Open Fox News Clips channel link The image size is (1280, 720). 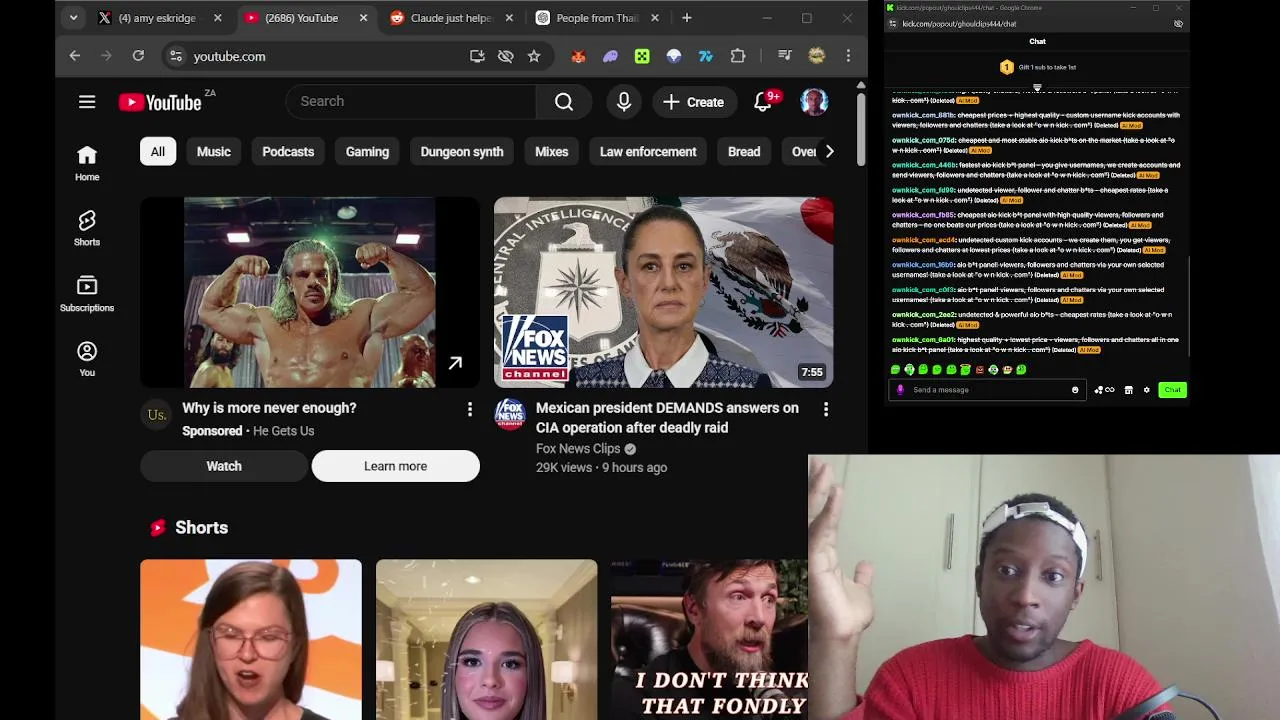tap(578, 449)
